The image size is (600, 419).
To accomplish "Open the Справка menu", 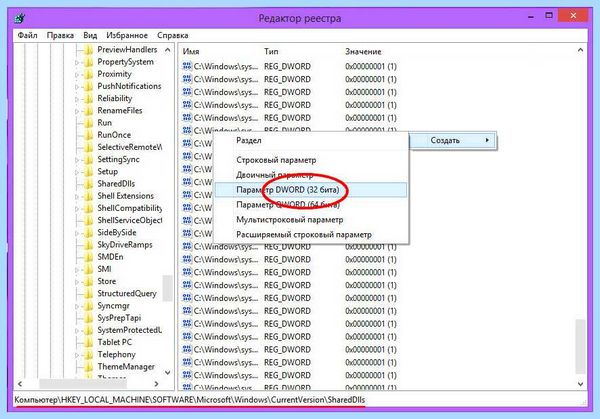I will pos(173,35).
